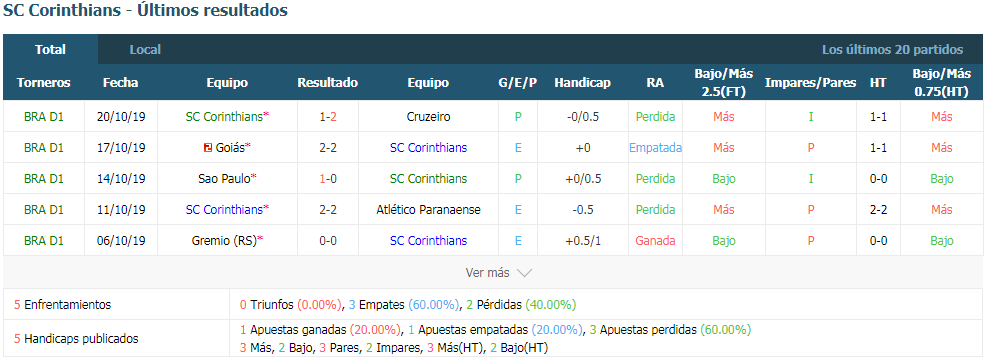Click the 2-2 result of the Goiás match

tap(328, 148)
